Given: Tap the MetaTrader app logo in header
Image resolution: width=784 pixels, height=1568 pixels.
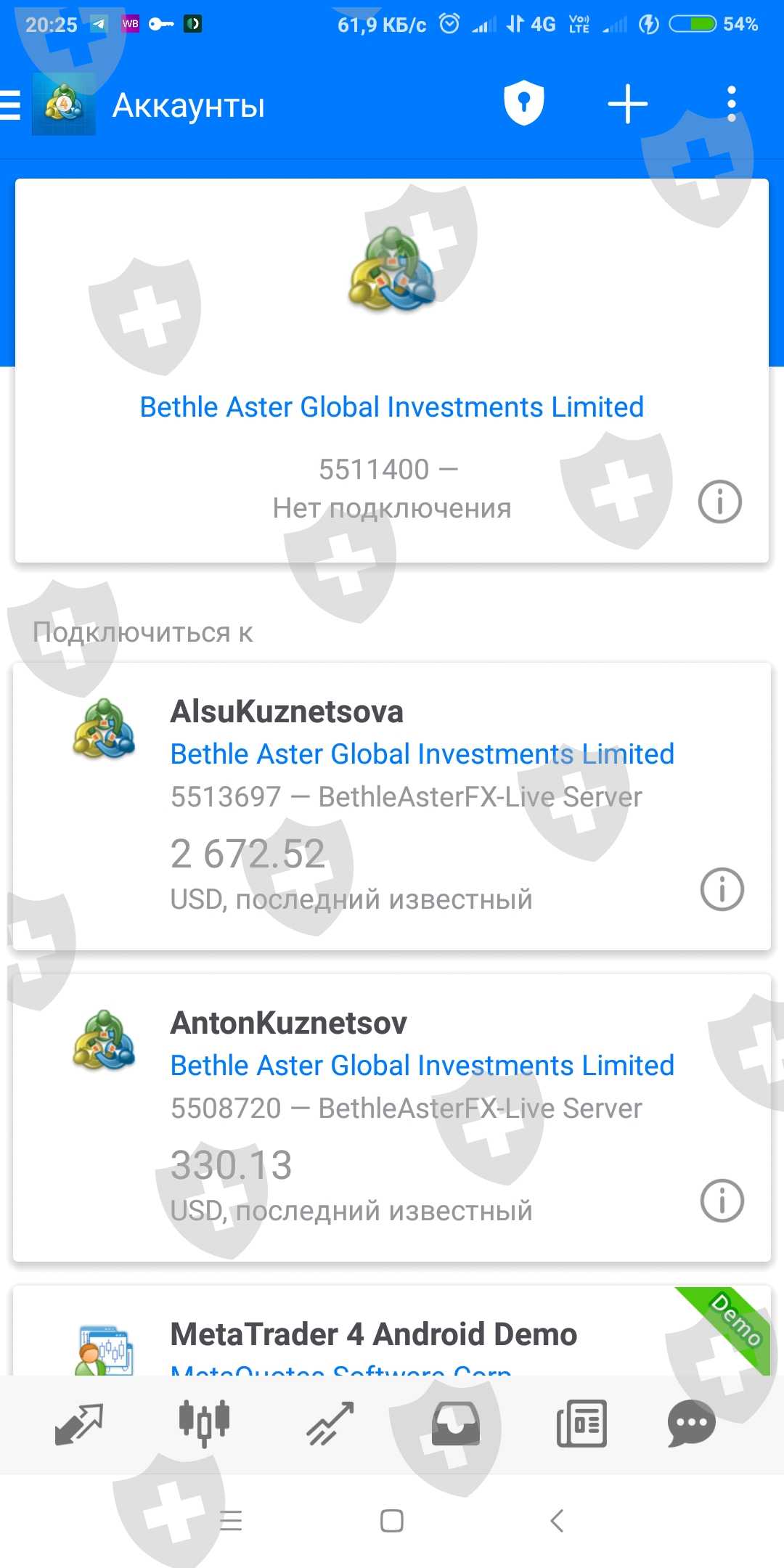Looking at the screenshot, I should pyautogui.click(x=64, y=105).
